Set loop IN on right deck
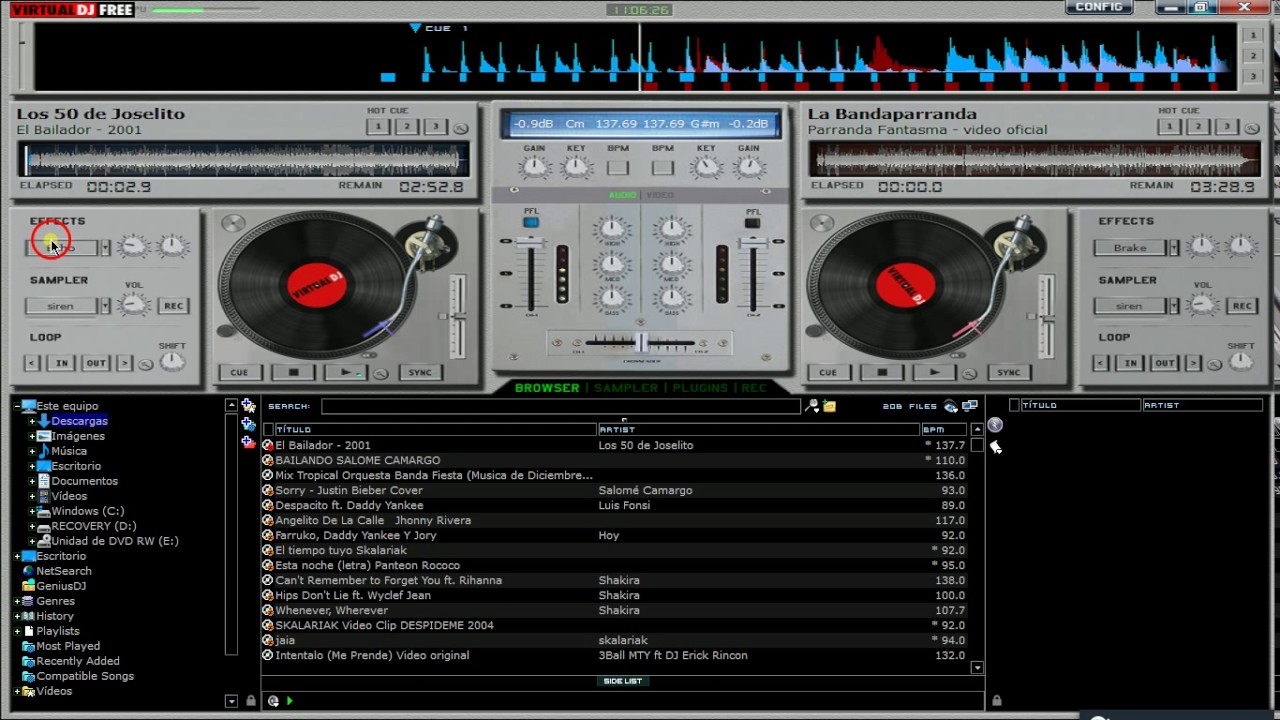 [1131, 363]
